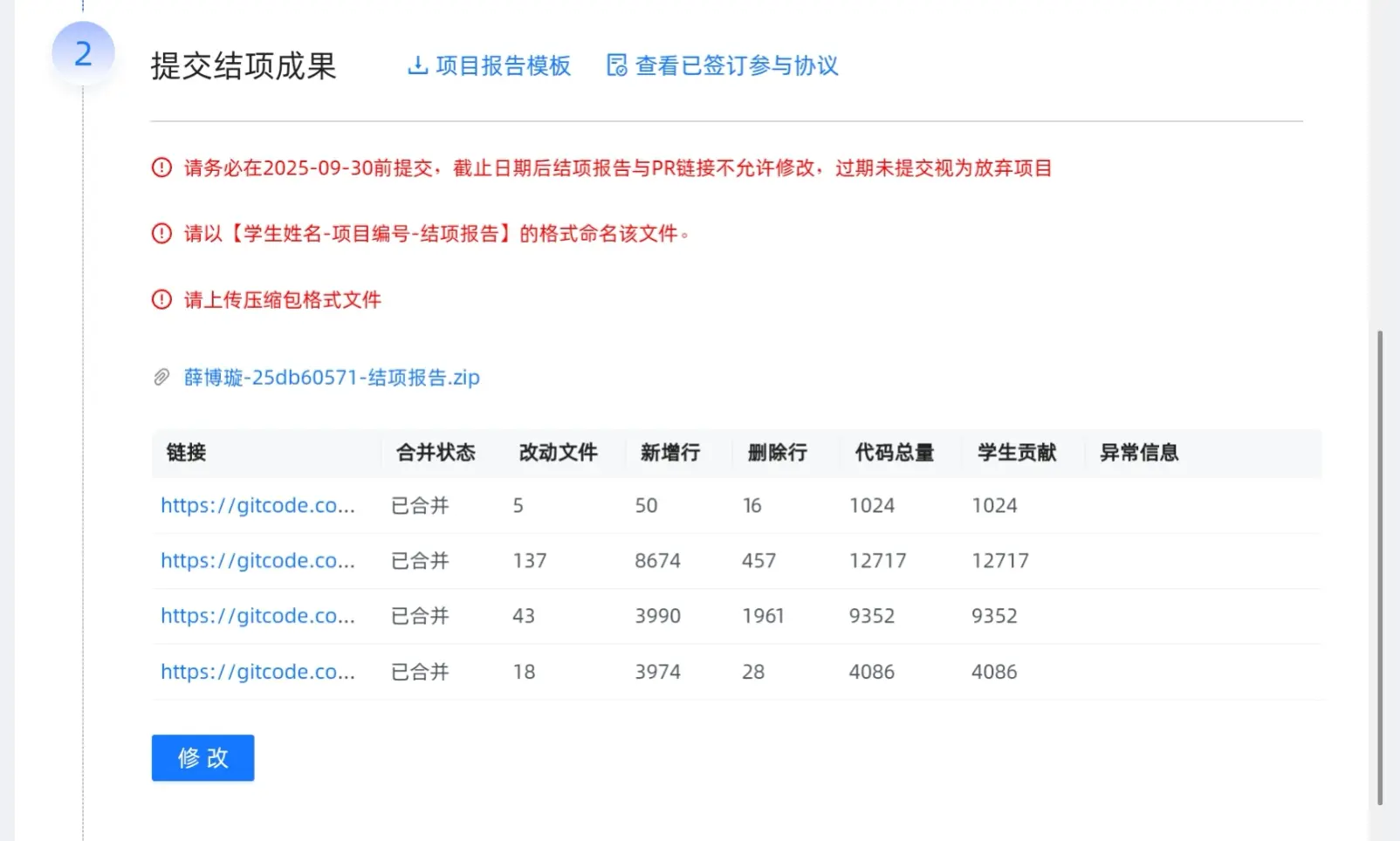Open the 项目报告模板 download link

[503, 65]
